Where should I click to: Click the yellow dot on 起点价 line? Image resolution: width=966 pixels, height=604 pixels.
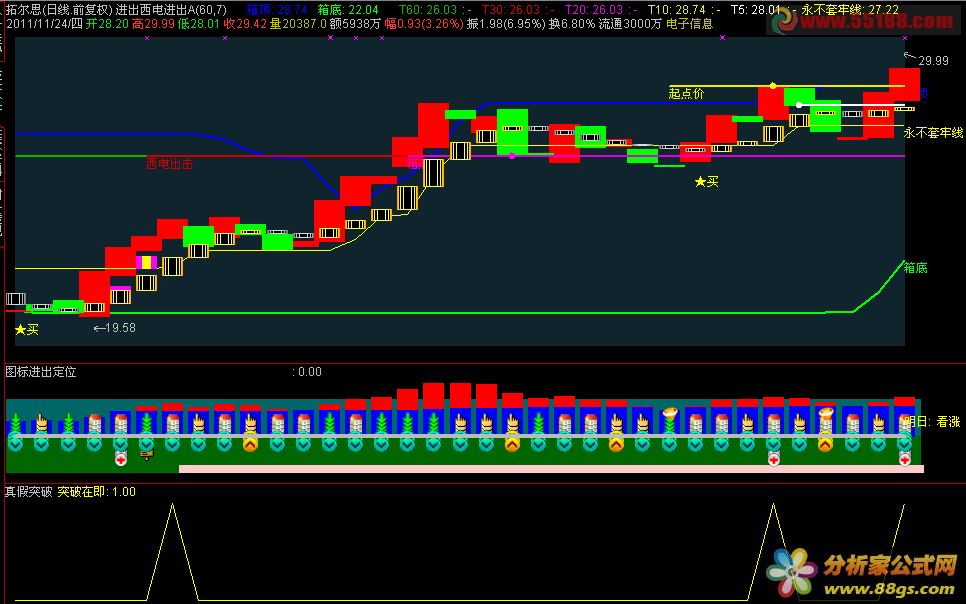coord(773,86)
